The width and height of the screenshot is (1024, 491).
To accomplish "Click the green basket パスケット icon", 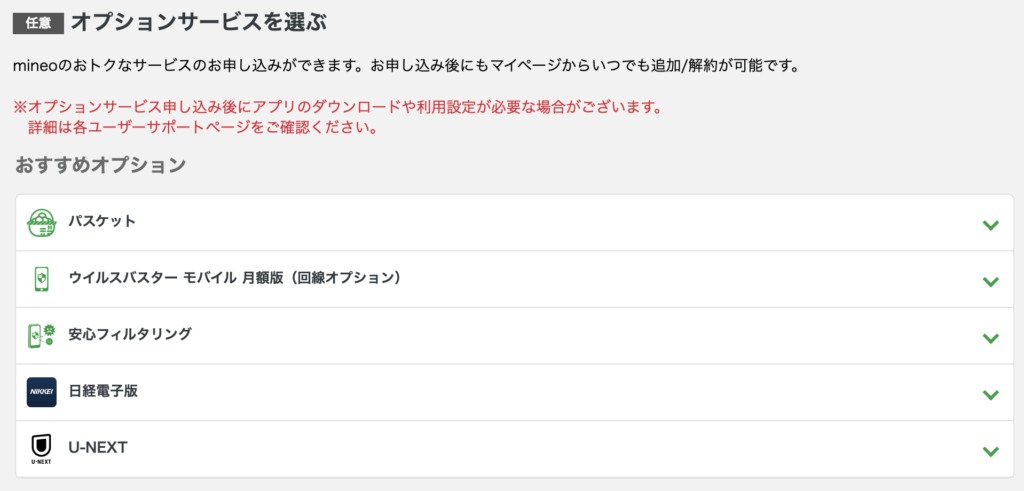I will tap(41, 223).
